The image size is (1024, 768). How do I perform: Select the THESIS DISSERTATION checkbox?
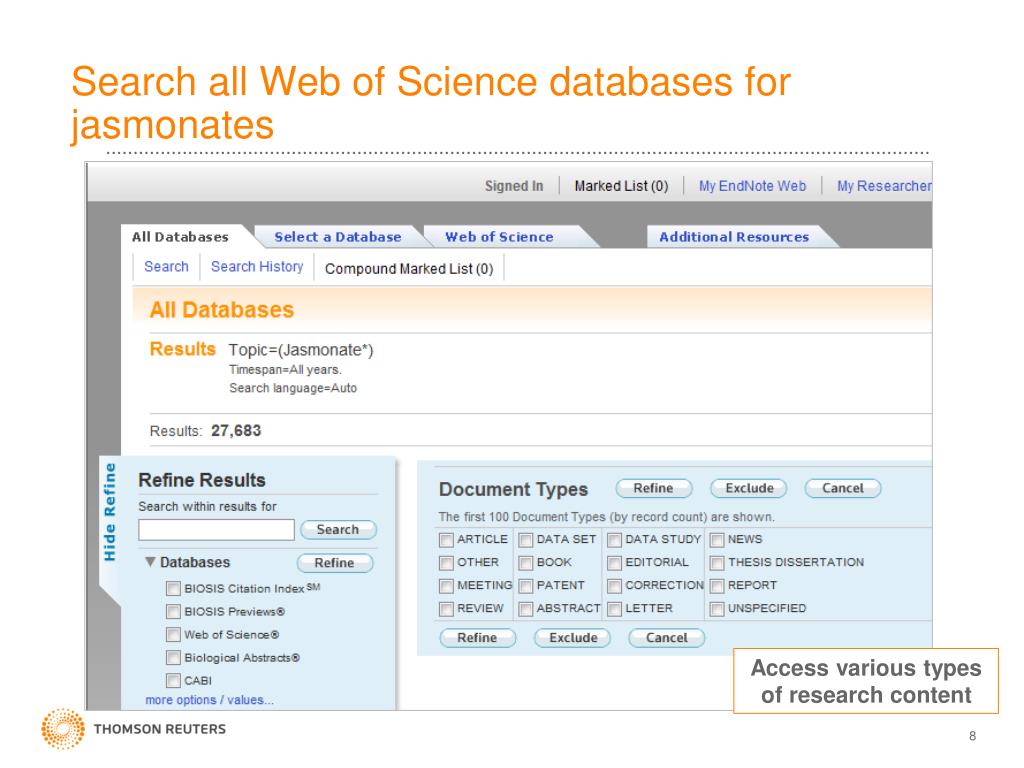(717, 563)
